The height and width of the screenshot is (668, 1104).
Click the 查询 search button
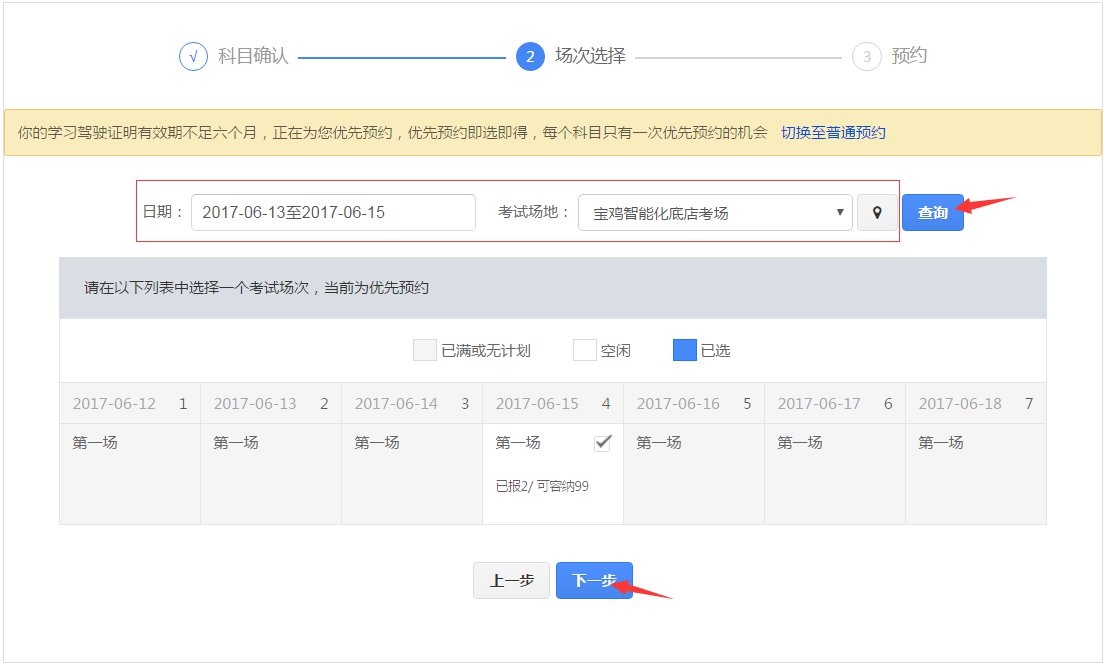click(x=932, y=211)
